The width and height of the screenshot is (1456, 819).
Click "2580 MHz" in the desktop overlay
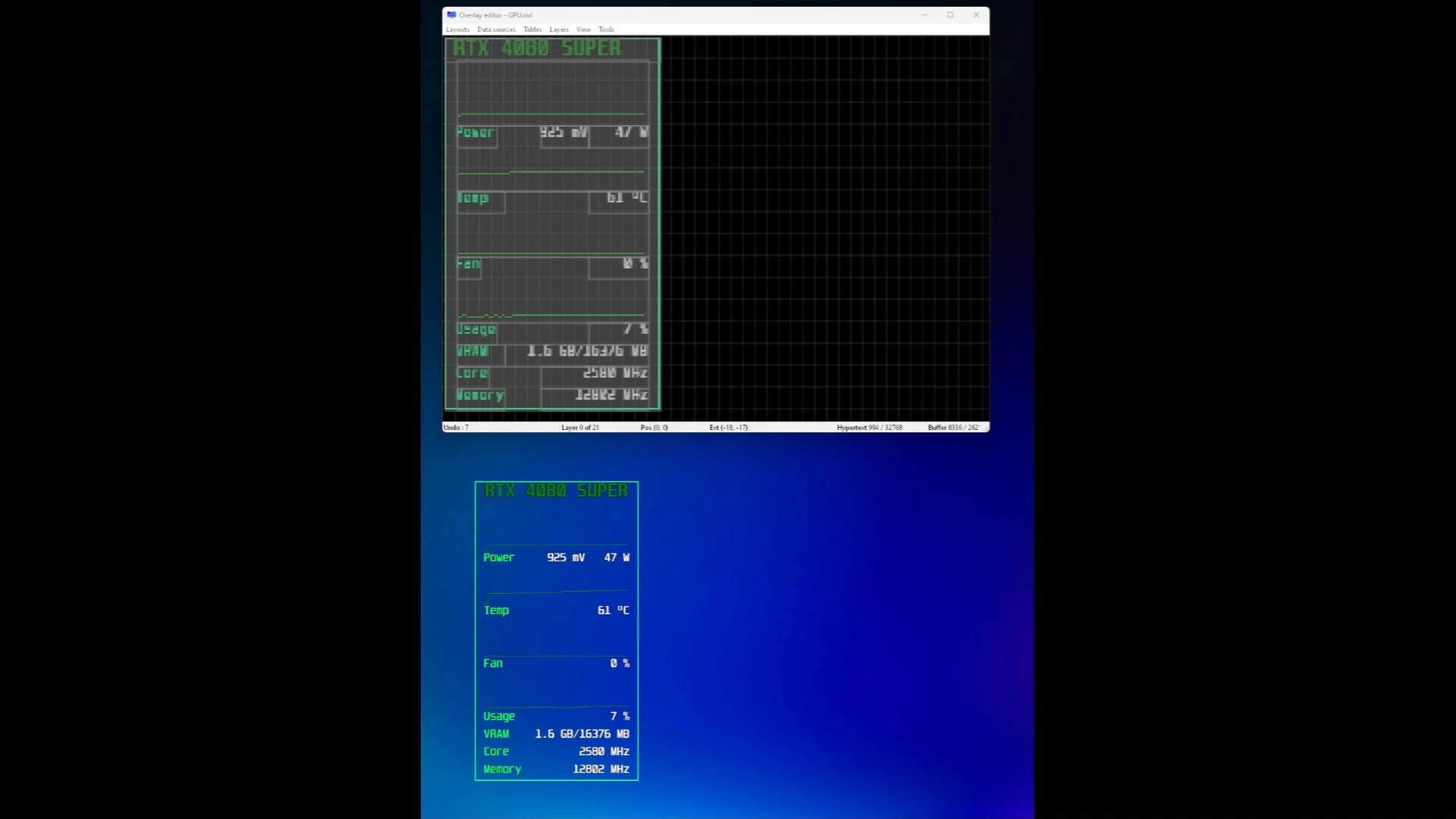coord(604,752)
